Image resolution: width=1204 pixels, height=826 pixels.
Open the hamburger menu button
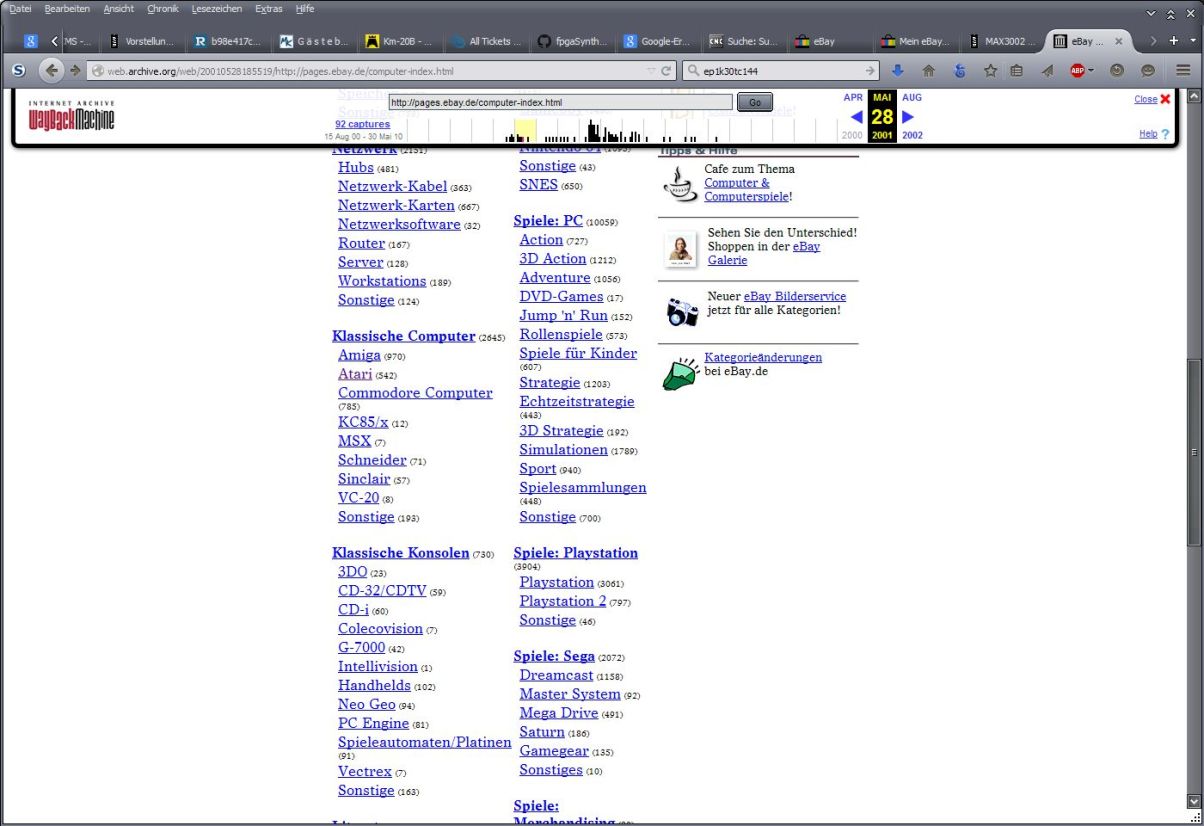[x=1183, y=71]
